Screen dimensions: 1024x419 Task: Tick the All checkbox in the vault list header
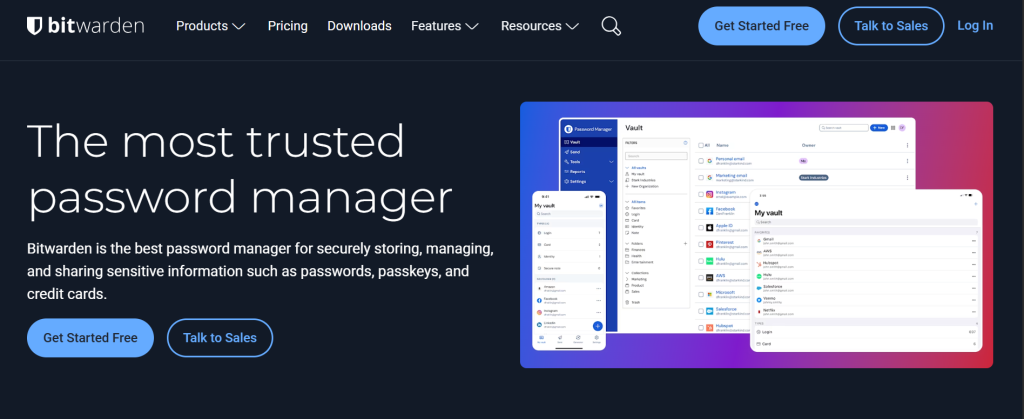click(701, 146)
